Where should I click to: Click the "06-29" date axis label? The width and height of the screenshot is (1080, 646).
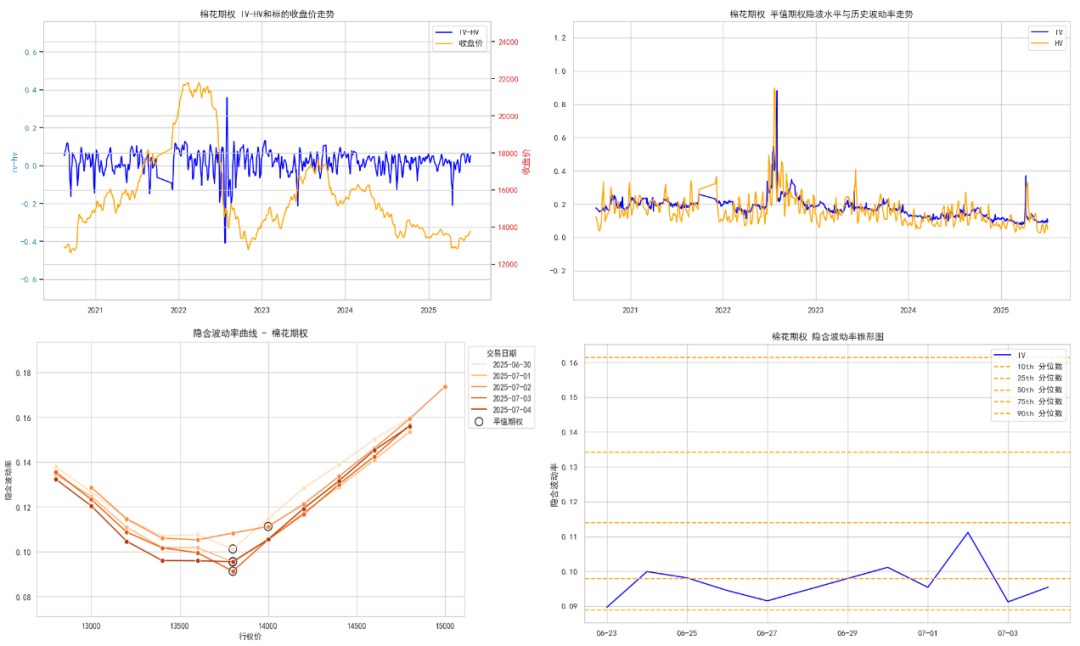tap(847, 633)
